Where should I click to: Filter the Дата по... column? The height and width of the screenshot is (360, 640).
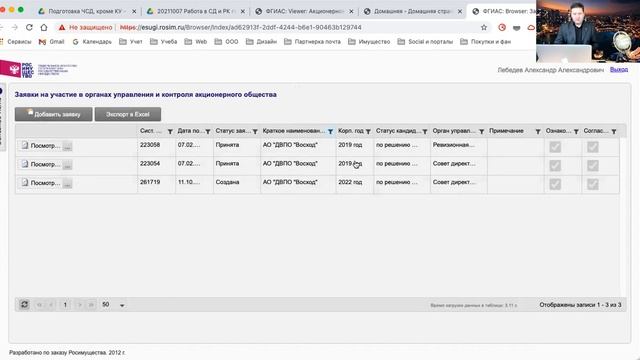pyautogui.click(x=208, y=131)
